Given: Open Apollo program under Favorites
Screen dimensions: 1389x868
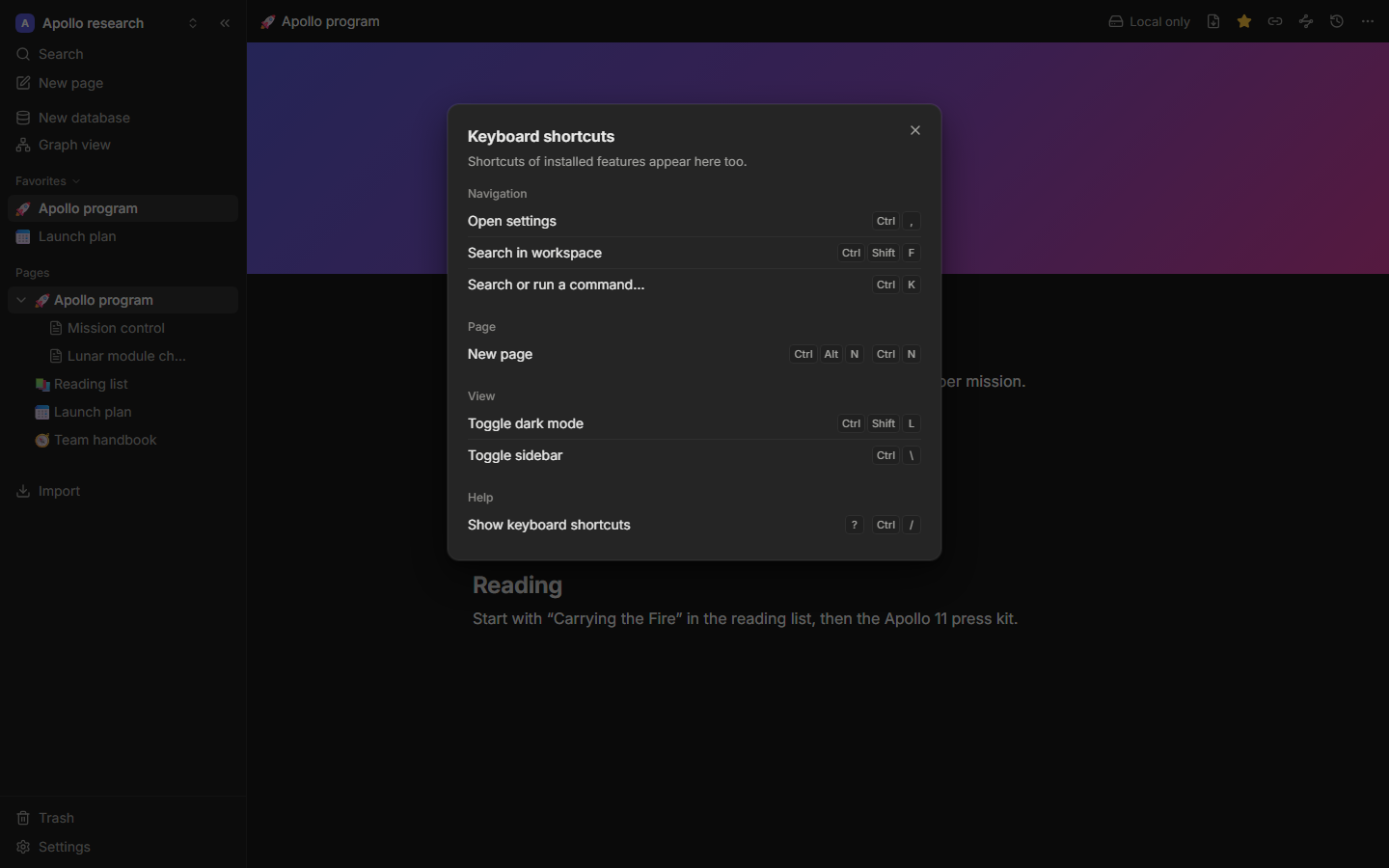Looking at the screenshot, I should click(x=123, y=208).
